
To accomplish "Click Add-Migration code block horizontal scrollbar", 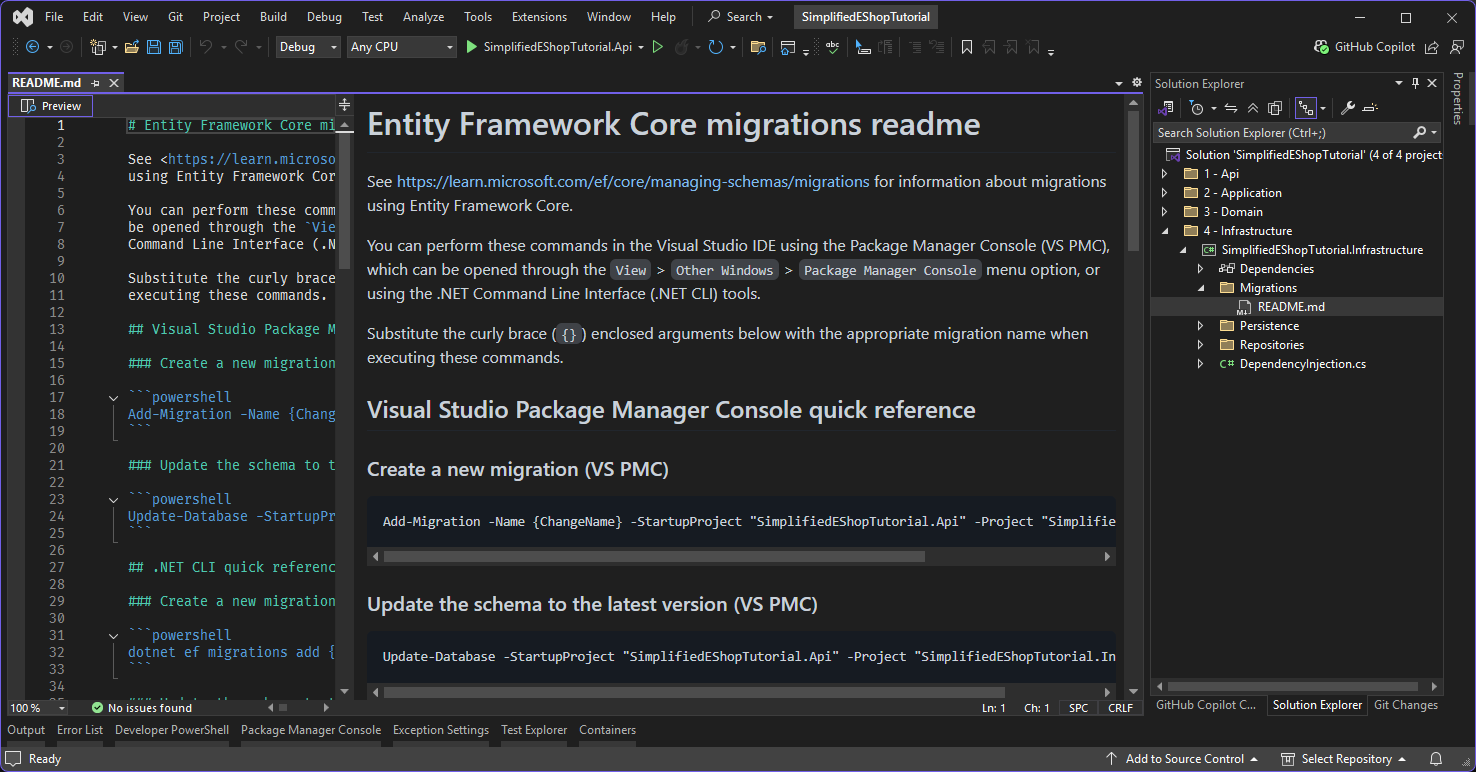I will 655,556.
